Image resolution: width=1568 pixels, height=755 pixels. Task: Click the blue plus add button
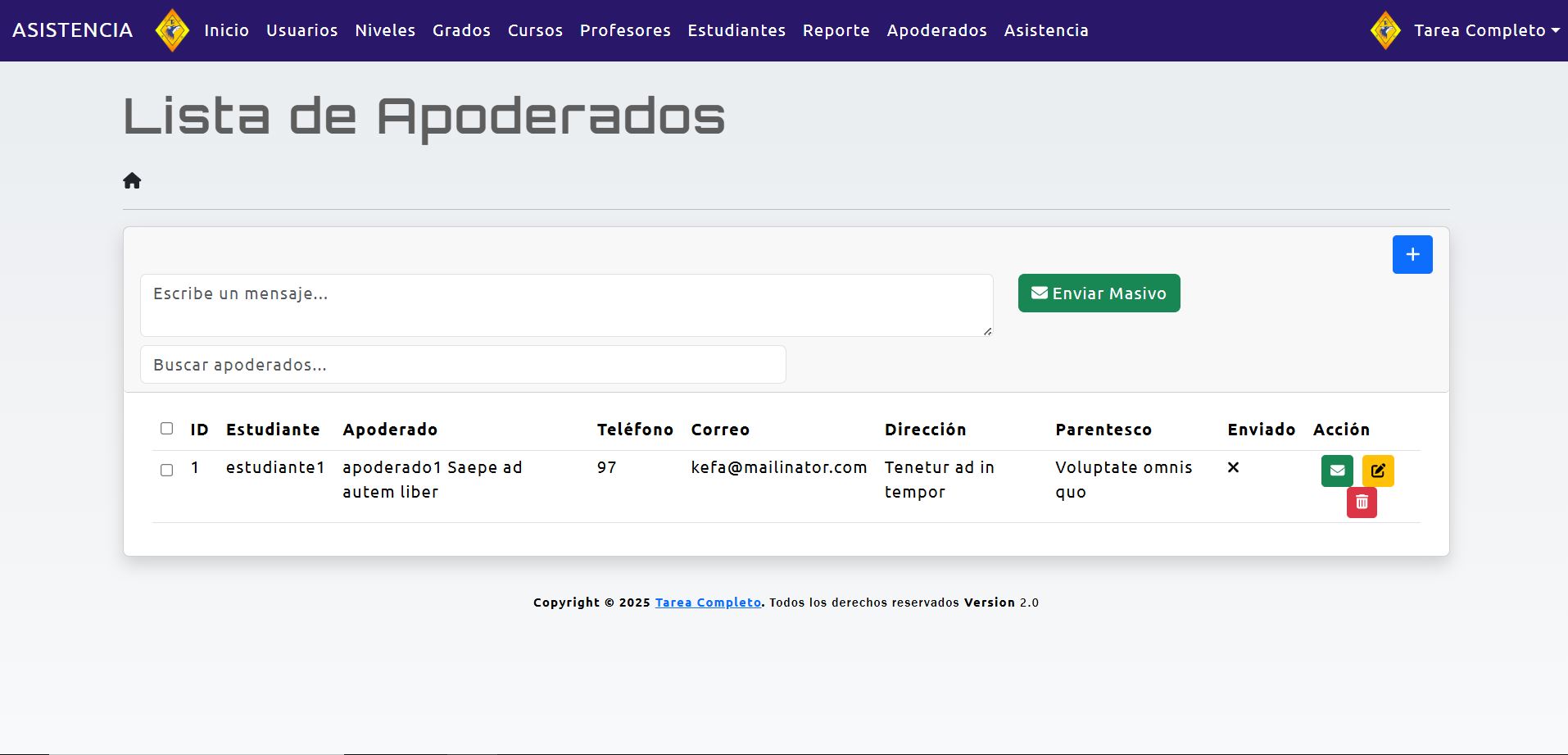1412,254
